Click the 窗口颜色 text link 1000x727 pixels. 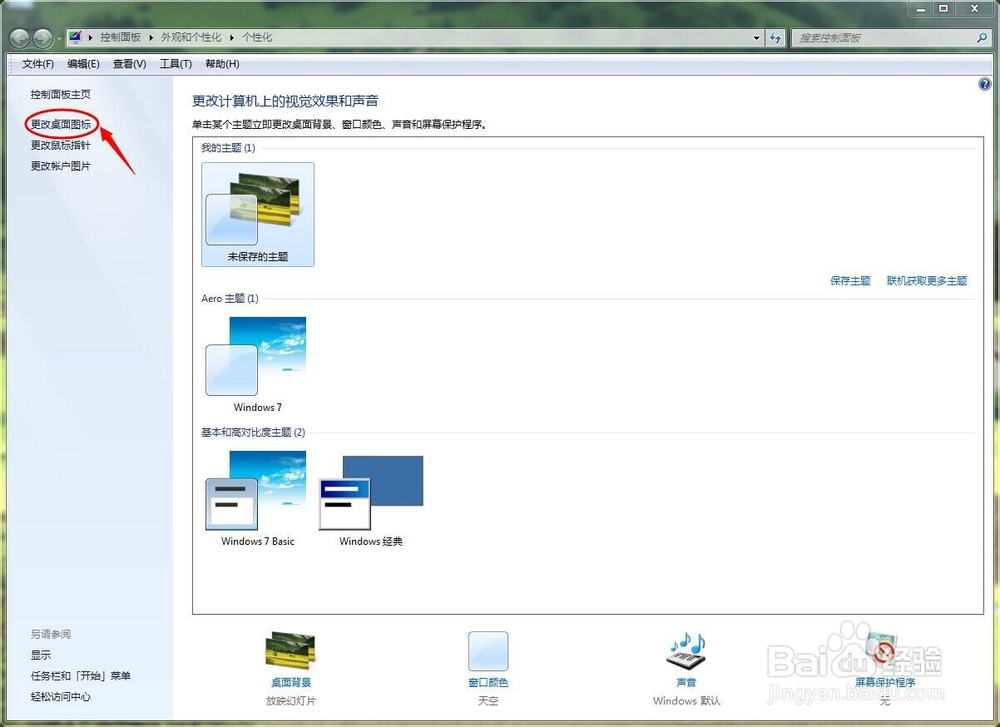pos(488,682)
